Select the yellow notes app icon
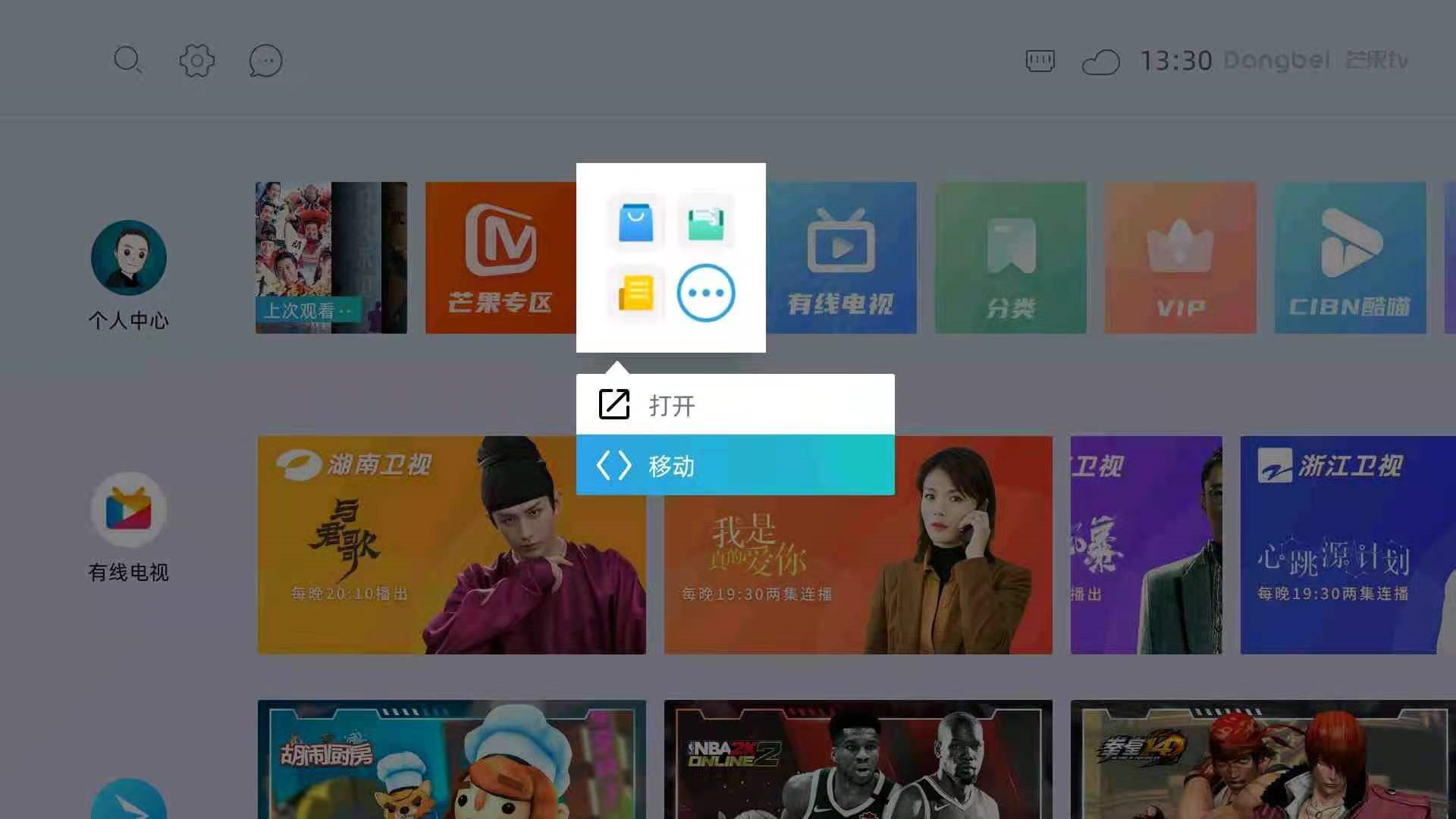The image size is (1456, 819). click(635, 293)
